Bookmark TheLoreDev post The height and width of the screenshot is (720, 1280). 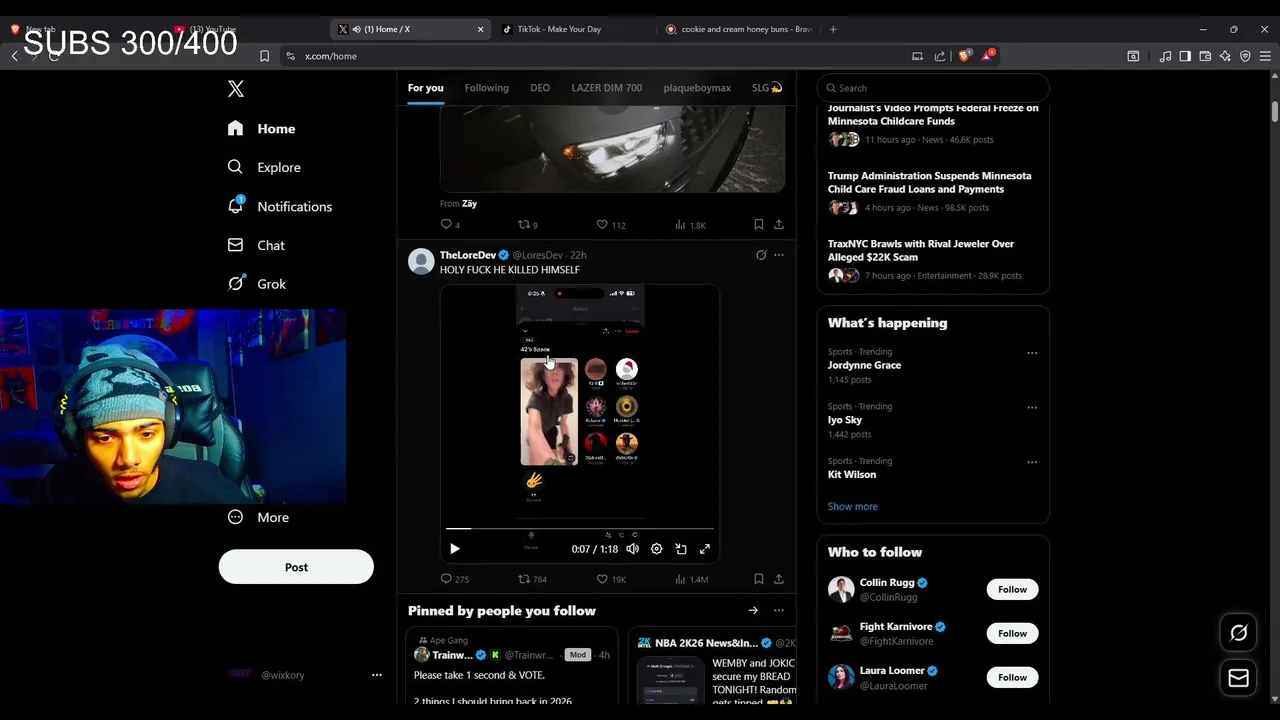click(758, 579)
